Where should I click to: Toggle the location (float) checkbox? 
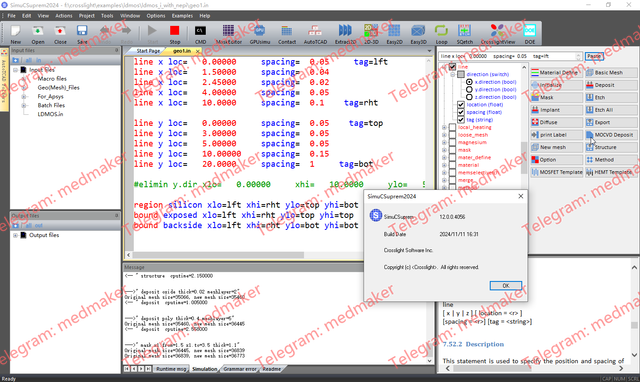(x=461, y=104)
